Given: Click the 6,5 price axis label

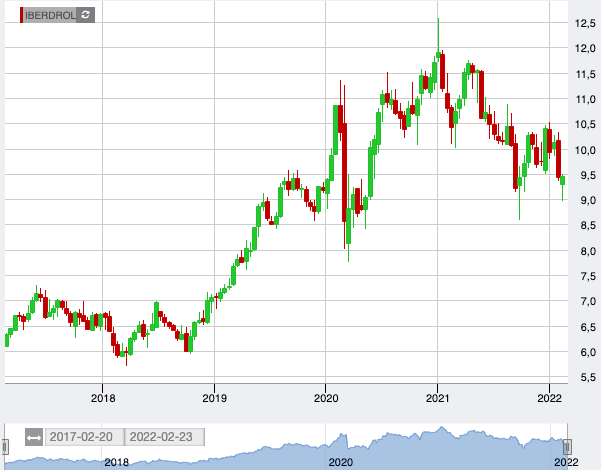Looking at the screenshot, I should [588, 328].
